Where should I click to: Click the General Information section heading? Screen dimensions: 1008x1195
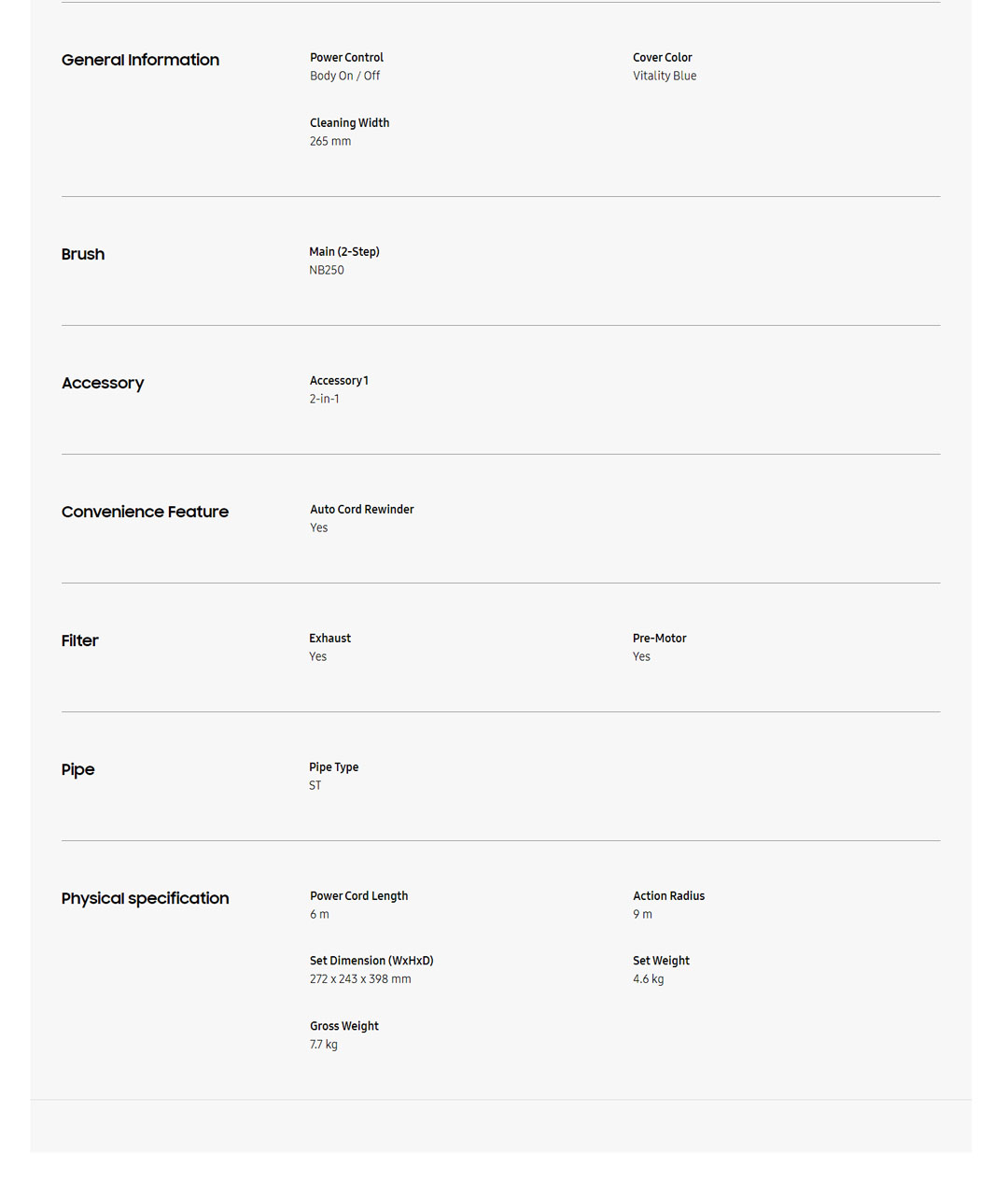point(140,60)
